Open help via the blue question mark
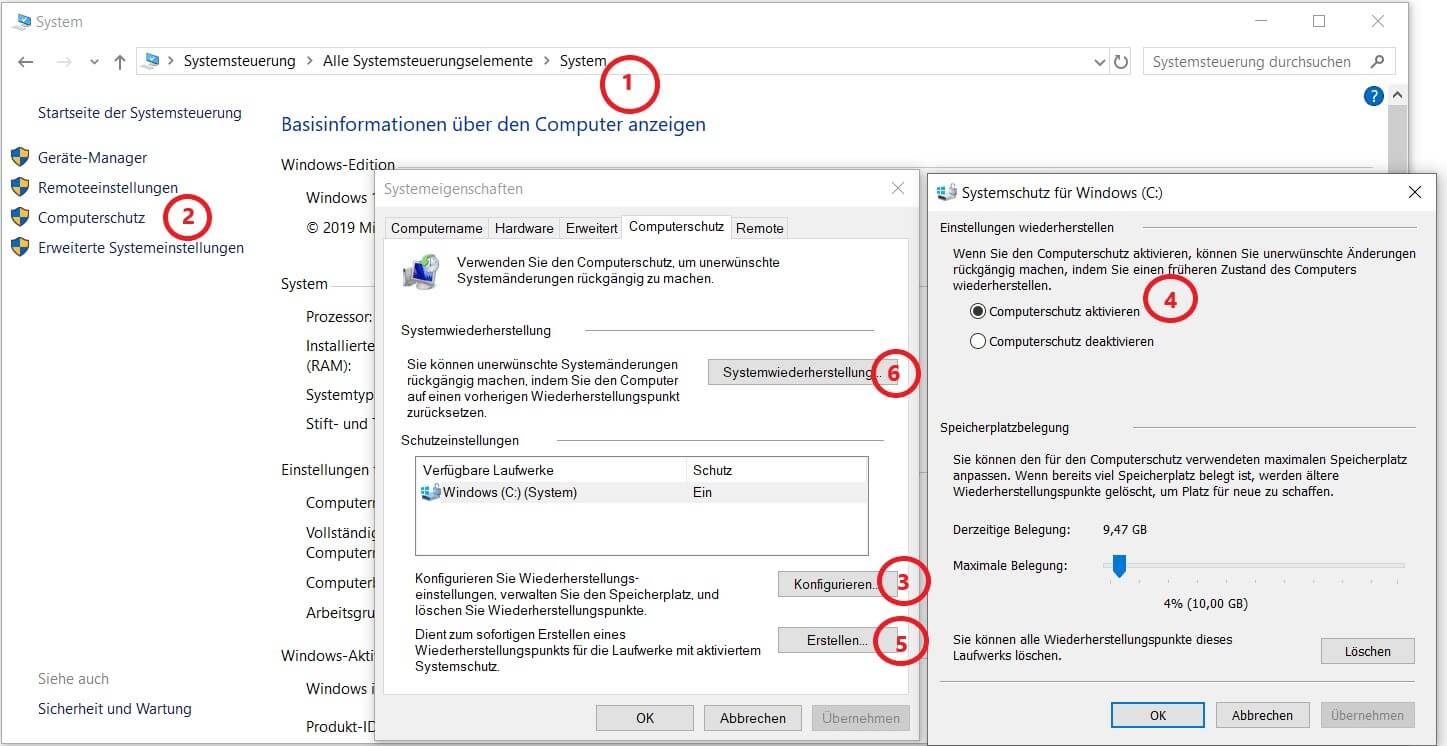The width and height of the screenshot is (1447, 746). (1373, 96)
